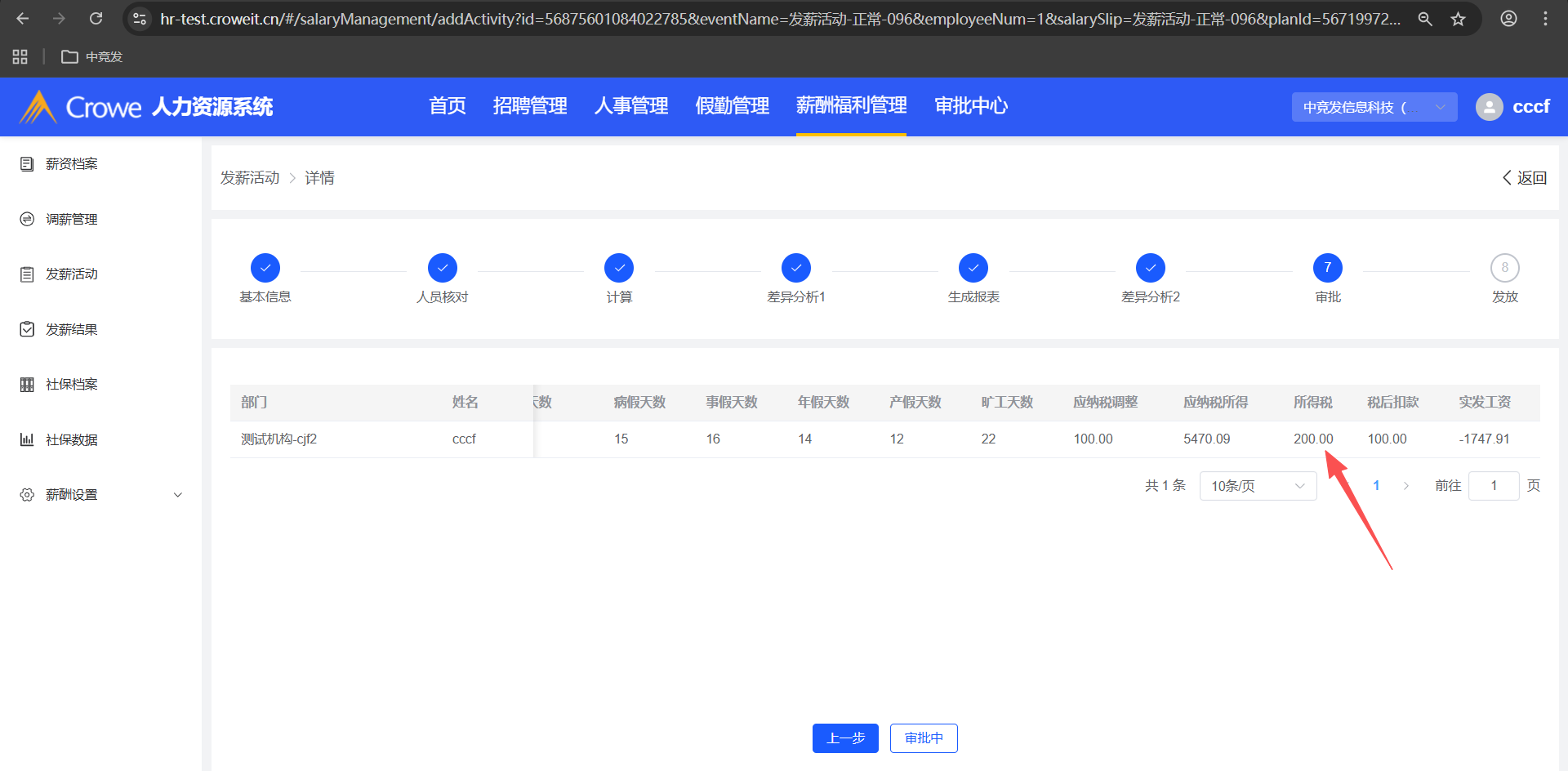Reload the page using browser refresh
The height and width of the screenshot is (771, 1568).
(96, 19)
